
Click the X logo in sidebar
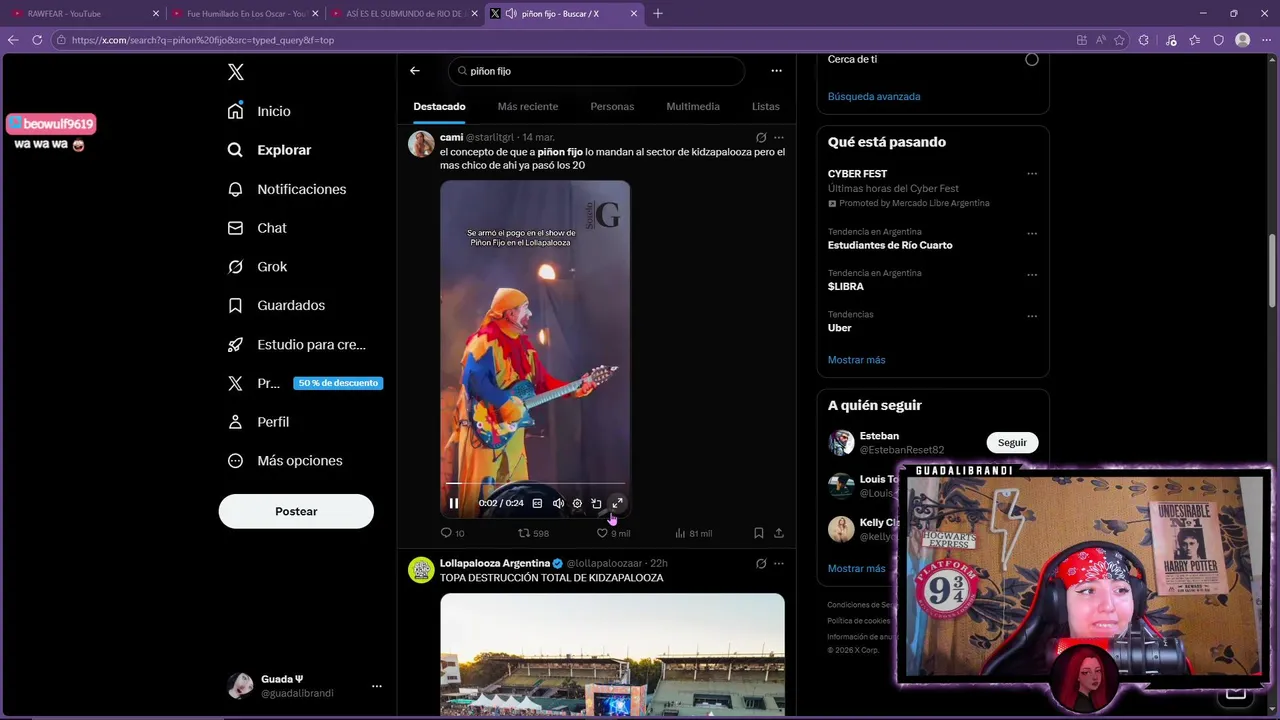(x=235, y=72)
